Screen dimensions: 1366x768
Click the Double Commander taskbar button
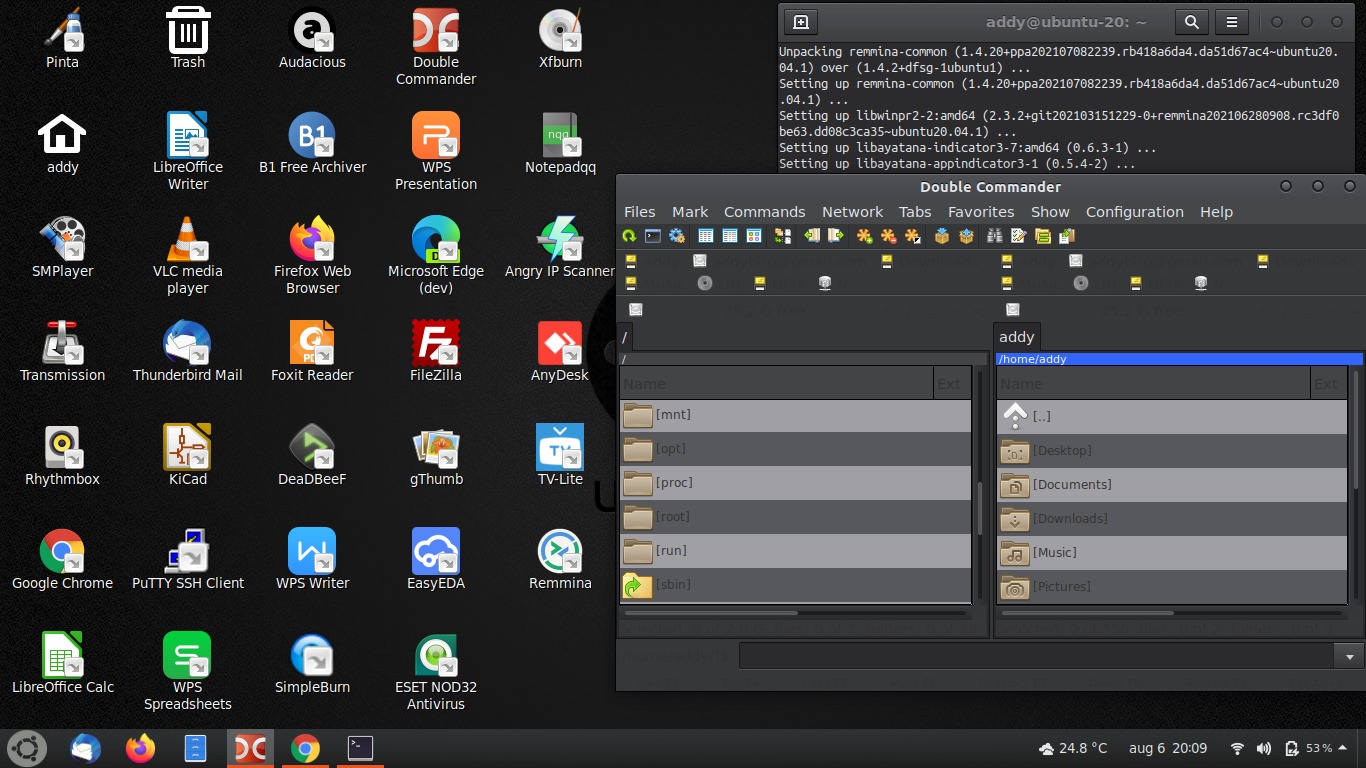[250, 748]
